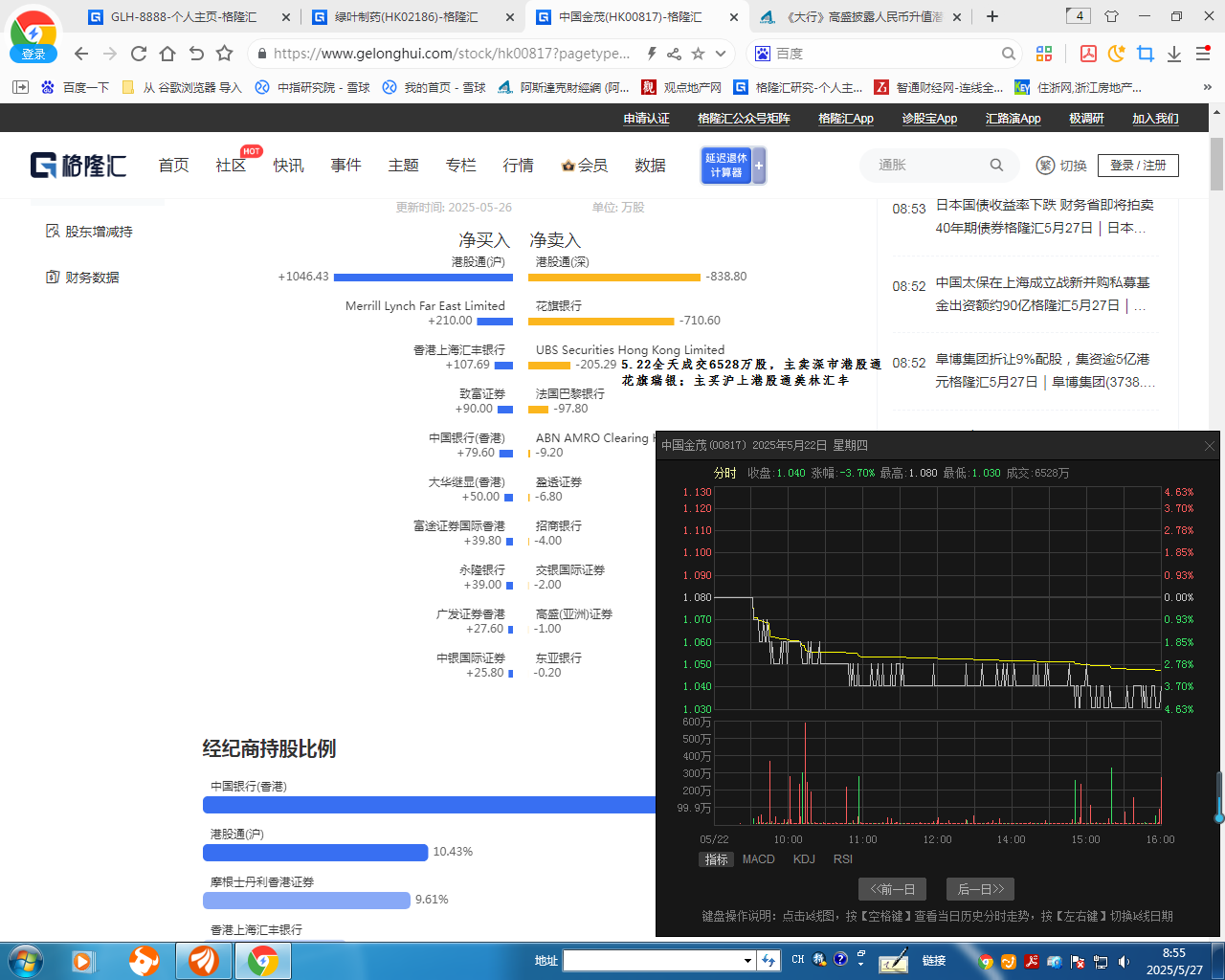Open the media player taskbar icon
The height and width of the screenshot is (980, 1225).
[x=83, y=960]
